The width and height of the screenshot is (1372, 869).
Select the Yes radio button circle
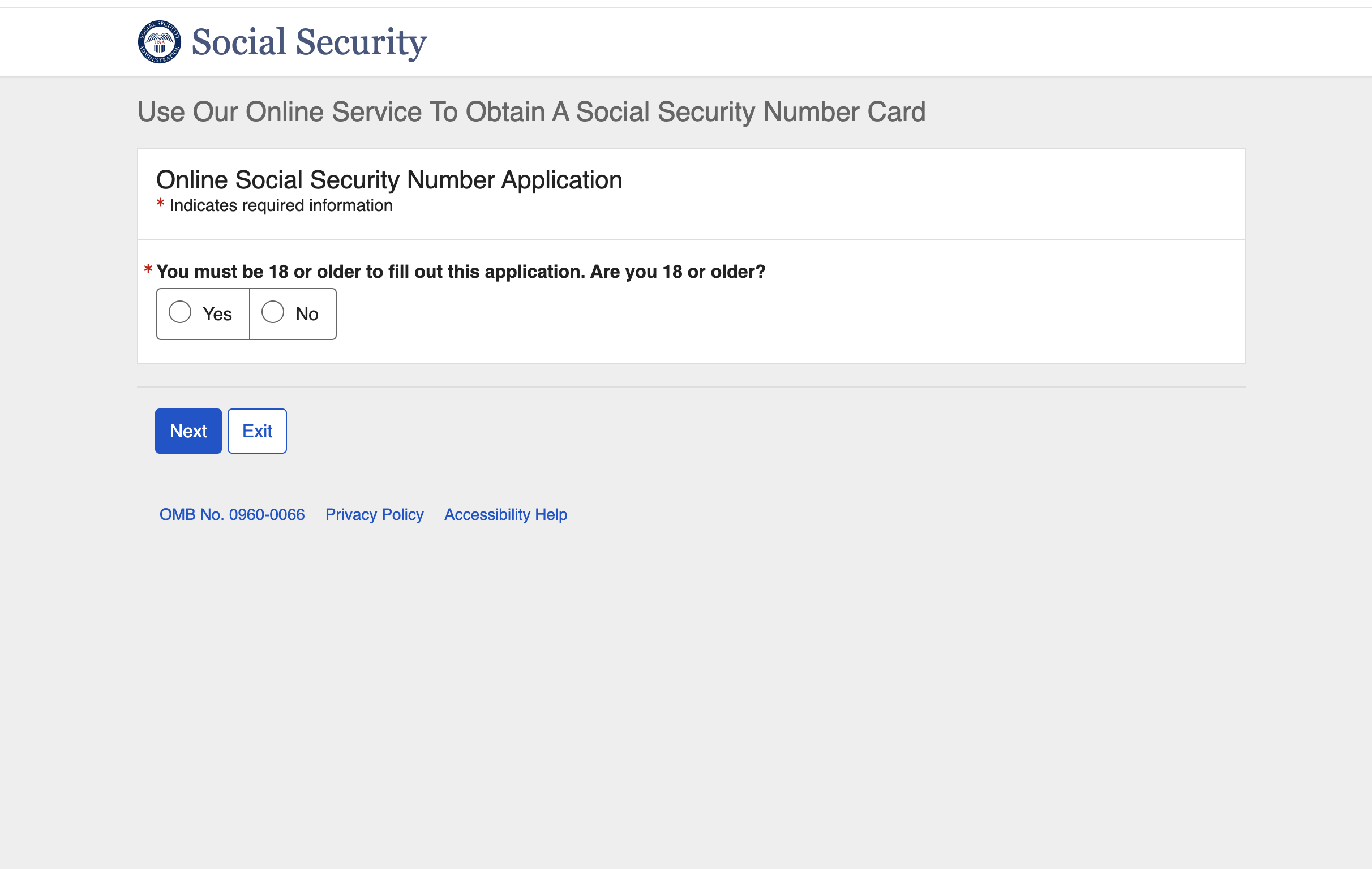[x=180, y=312]
